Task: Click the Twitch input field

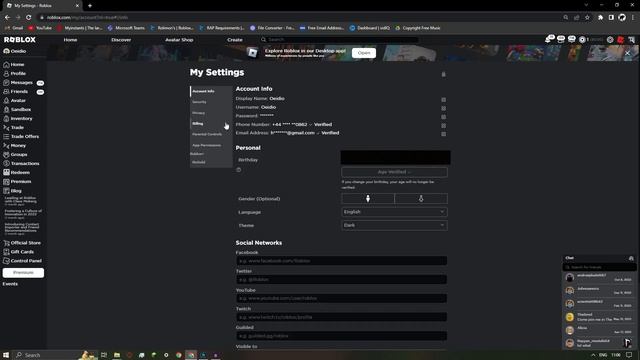Action: tap(341, 317)
